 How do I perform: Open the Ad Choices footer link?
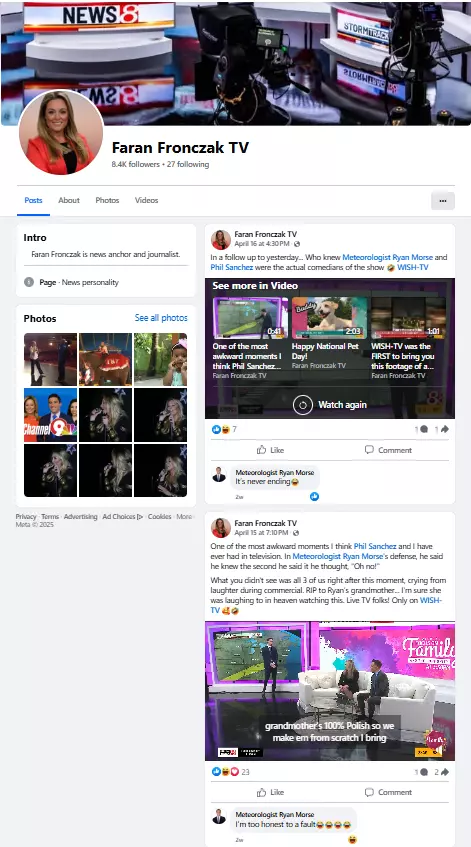coord(123,516)
